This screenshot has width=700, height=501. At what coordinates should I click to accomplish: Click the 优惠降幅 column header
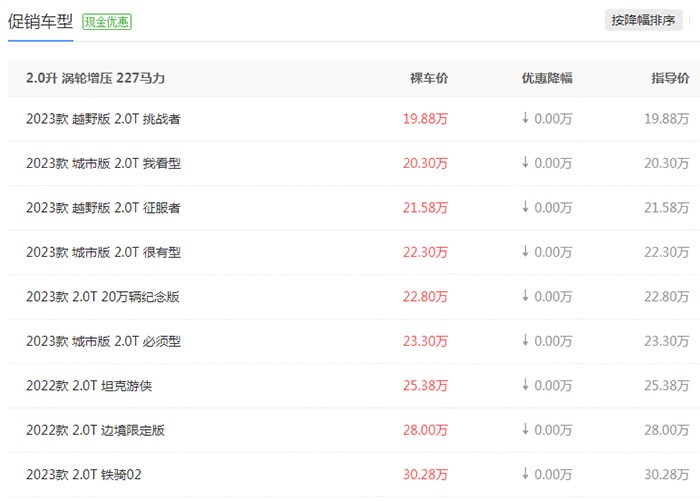click(x=547, y=78)
